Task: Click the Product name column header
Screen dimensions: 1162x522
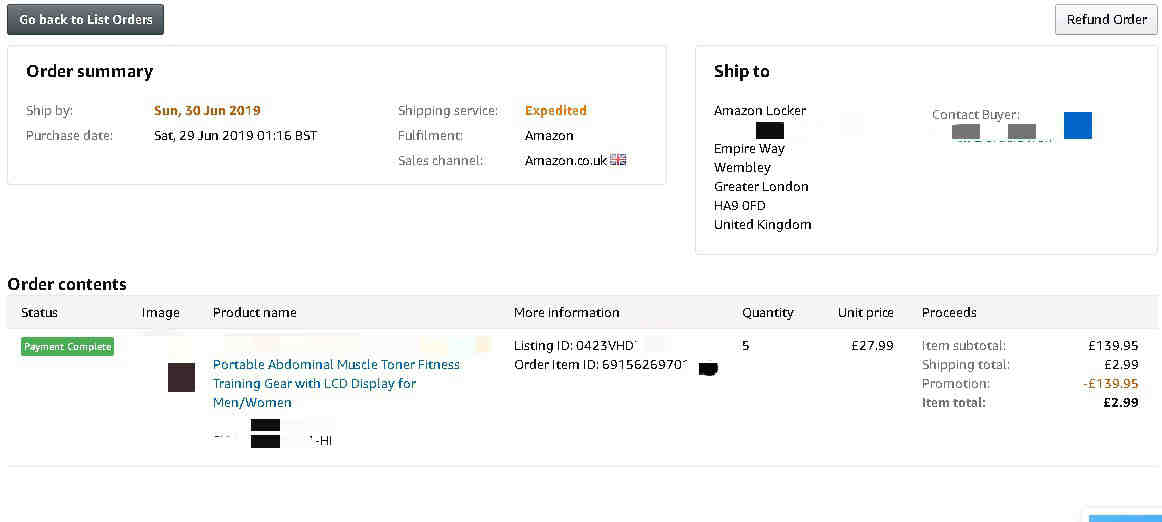Action: [x=254, y=312]
